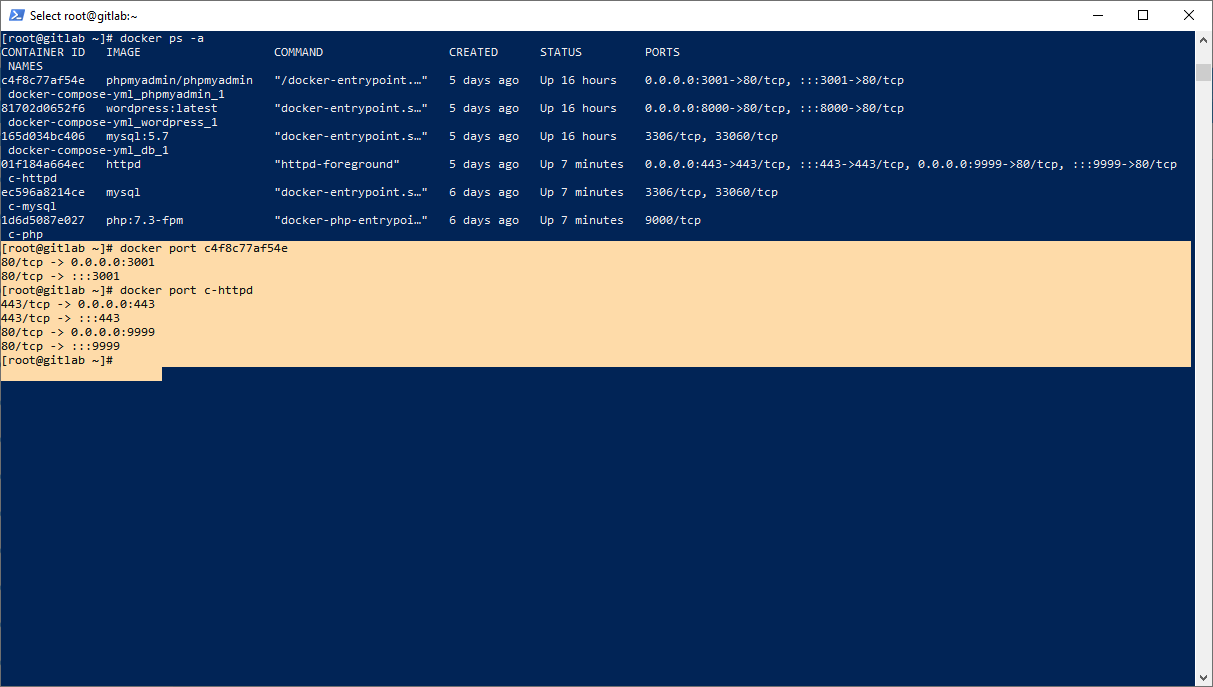Click the container ID ec596a8214ce
This screenshot has width=1213, height=687.
43,192
